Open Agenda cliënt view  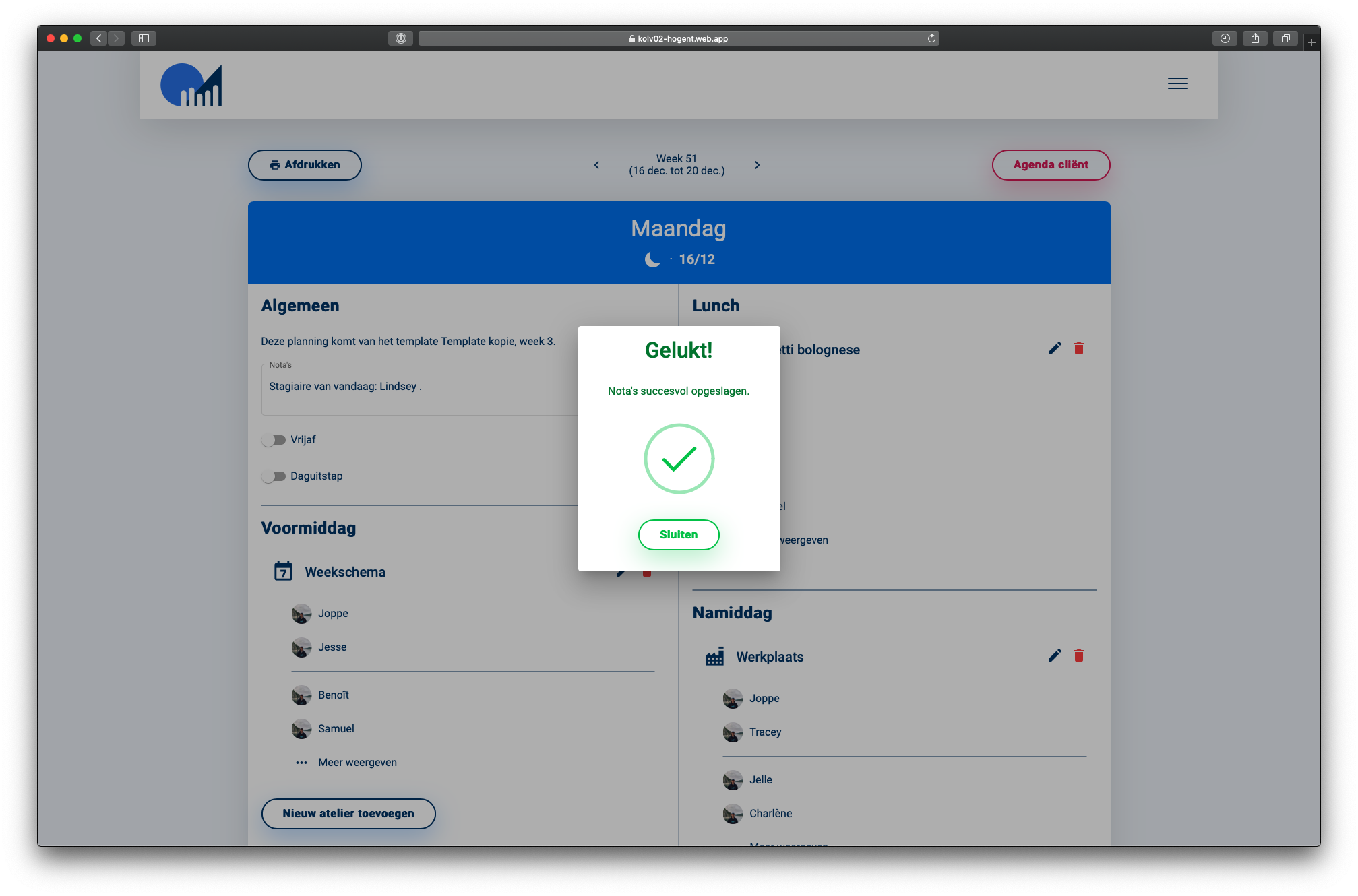tap(1050, 165)
